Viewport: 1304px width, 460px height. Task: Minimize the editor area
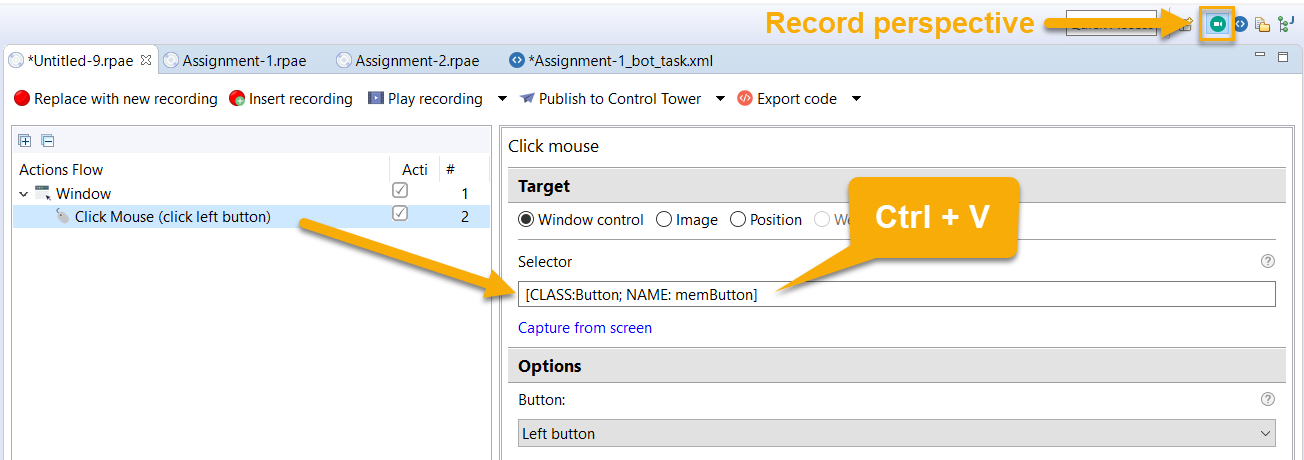tap(1260, 56)
